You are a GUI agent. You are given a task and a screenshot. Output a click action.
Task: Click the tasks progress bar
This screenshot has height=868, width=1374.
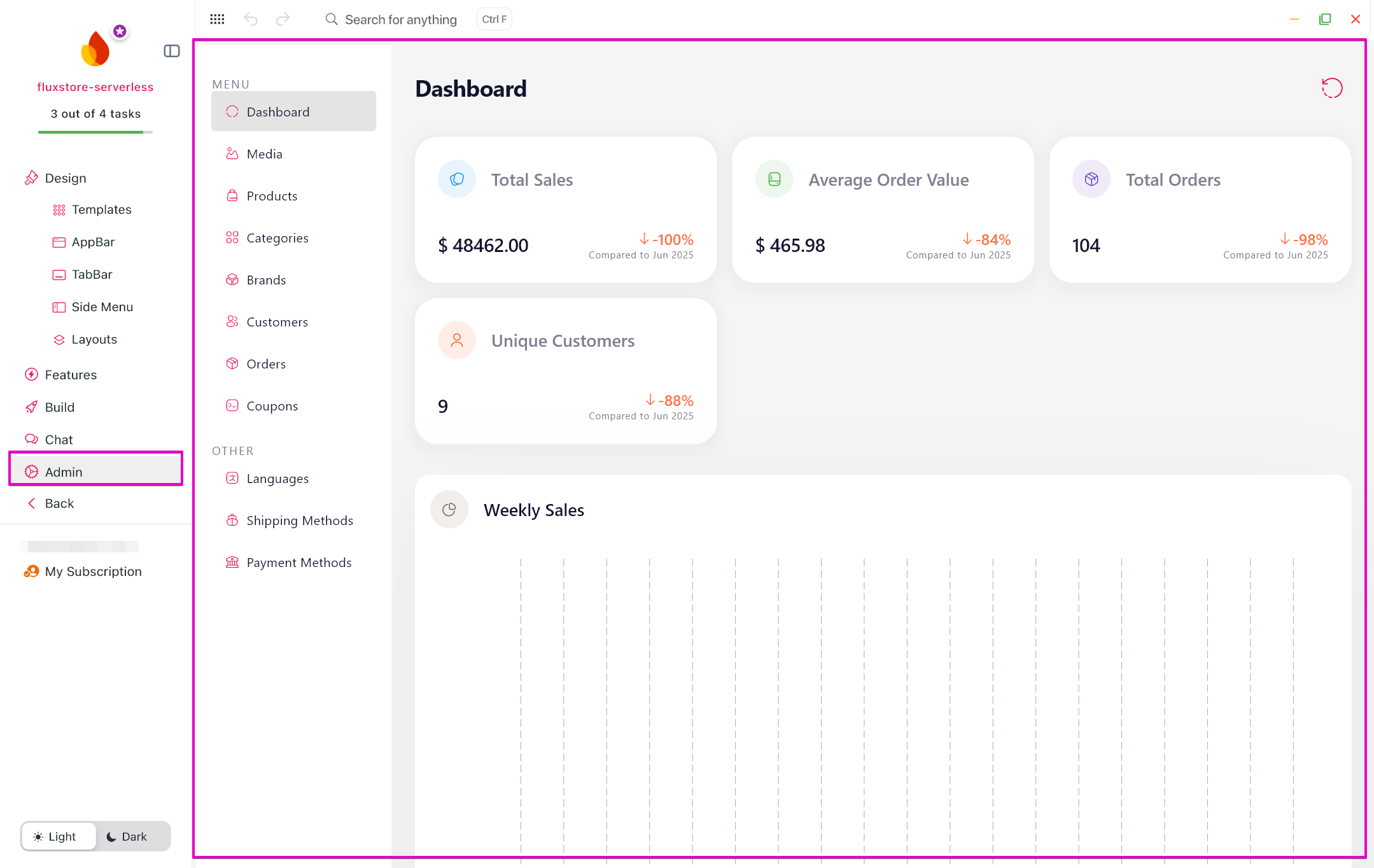[x=95, y=132]
